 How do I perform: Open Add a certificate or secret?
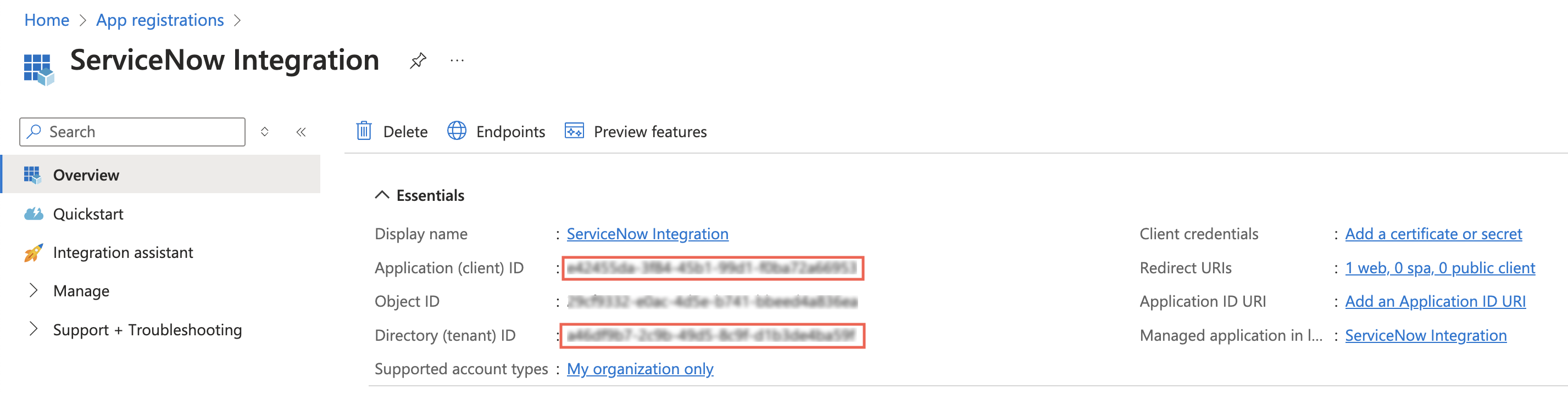coord(1433,234)
